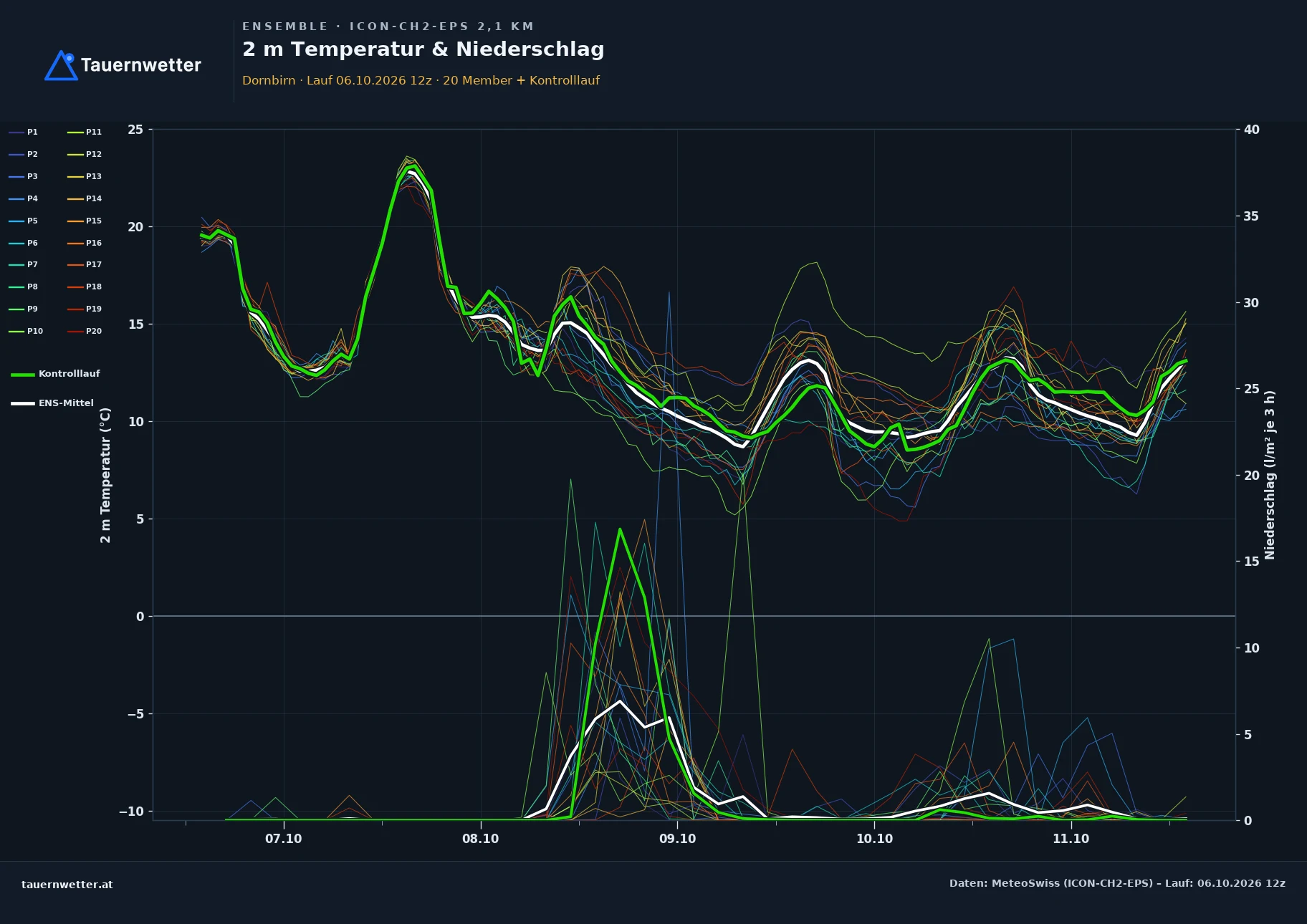Image resolution: width=1307 pixels, height=924 pixels.
Task: Click the MeteoSwiss data source footer text
Action: pyautogui.click(x=1117, y=883)
